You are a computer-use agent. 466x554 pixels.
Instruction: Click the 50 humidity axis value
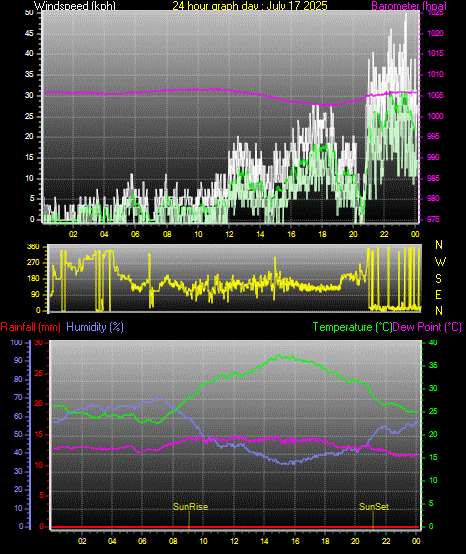tap(18, 435)
